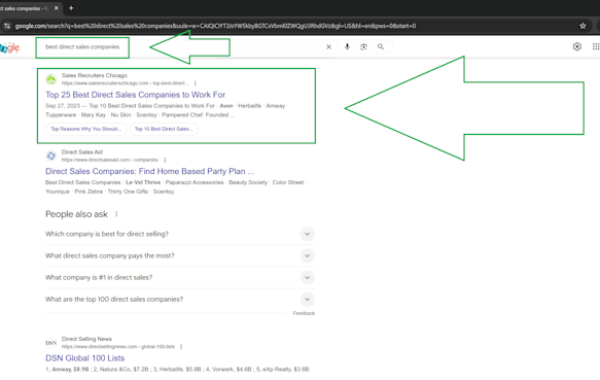Screen dimensions: 600x380
Task: Click the Feedback link under People also ask
Action: (x=304, y=313)
